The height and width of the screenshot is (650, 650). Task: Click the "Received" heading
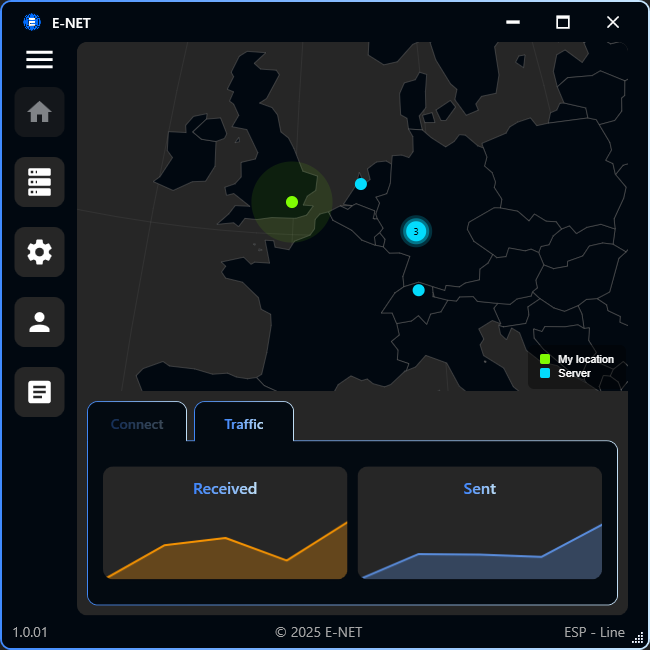click(x=225, y=489)
